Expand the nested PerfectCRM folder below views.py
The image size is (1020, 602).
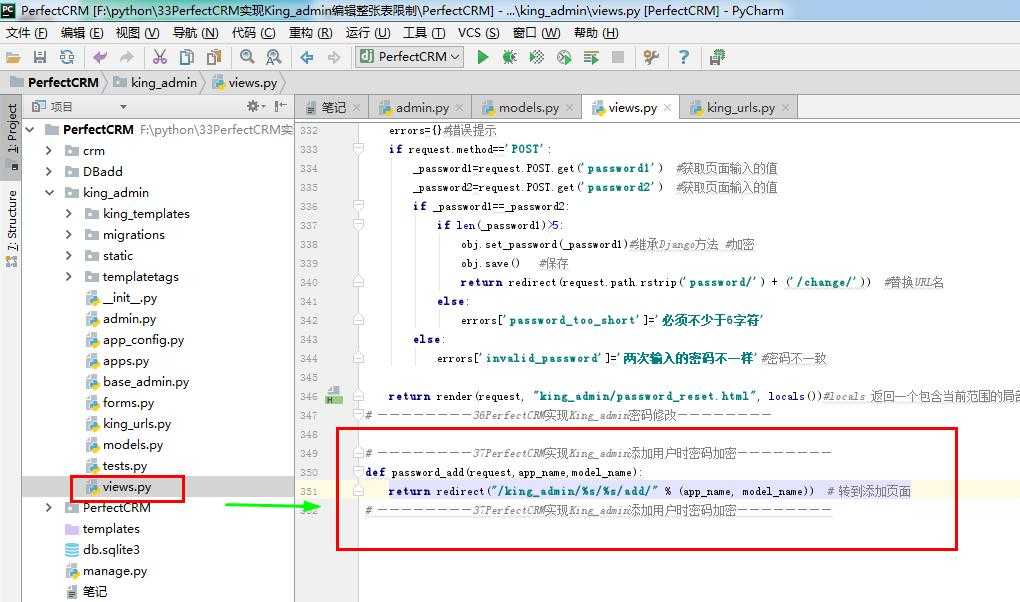tap(49, 508)
